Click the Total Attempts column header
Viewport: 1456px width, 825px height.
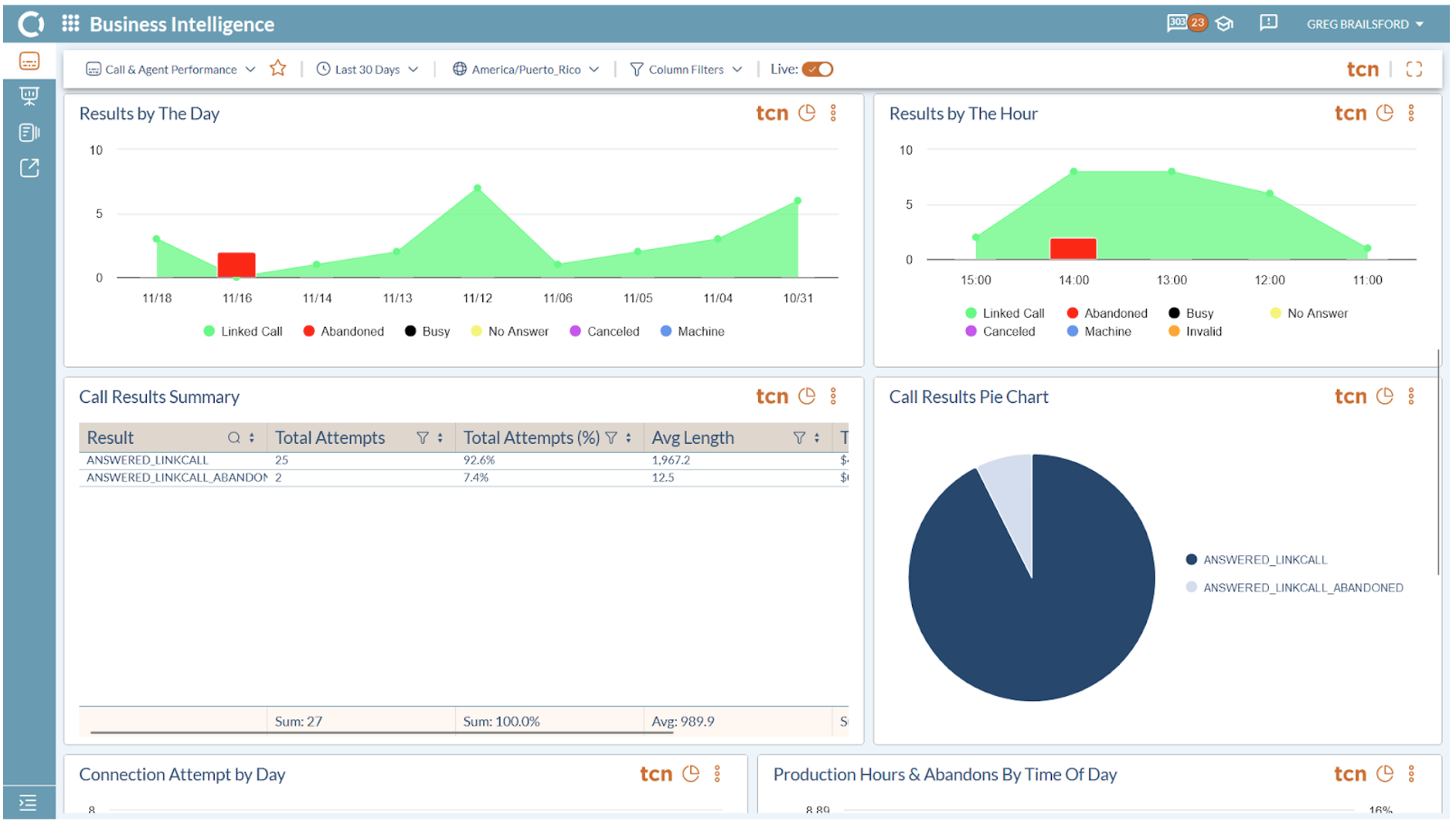(330, 438)
